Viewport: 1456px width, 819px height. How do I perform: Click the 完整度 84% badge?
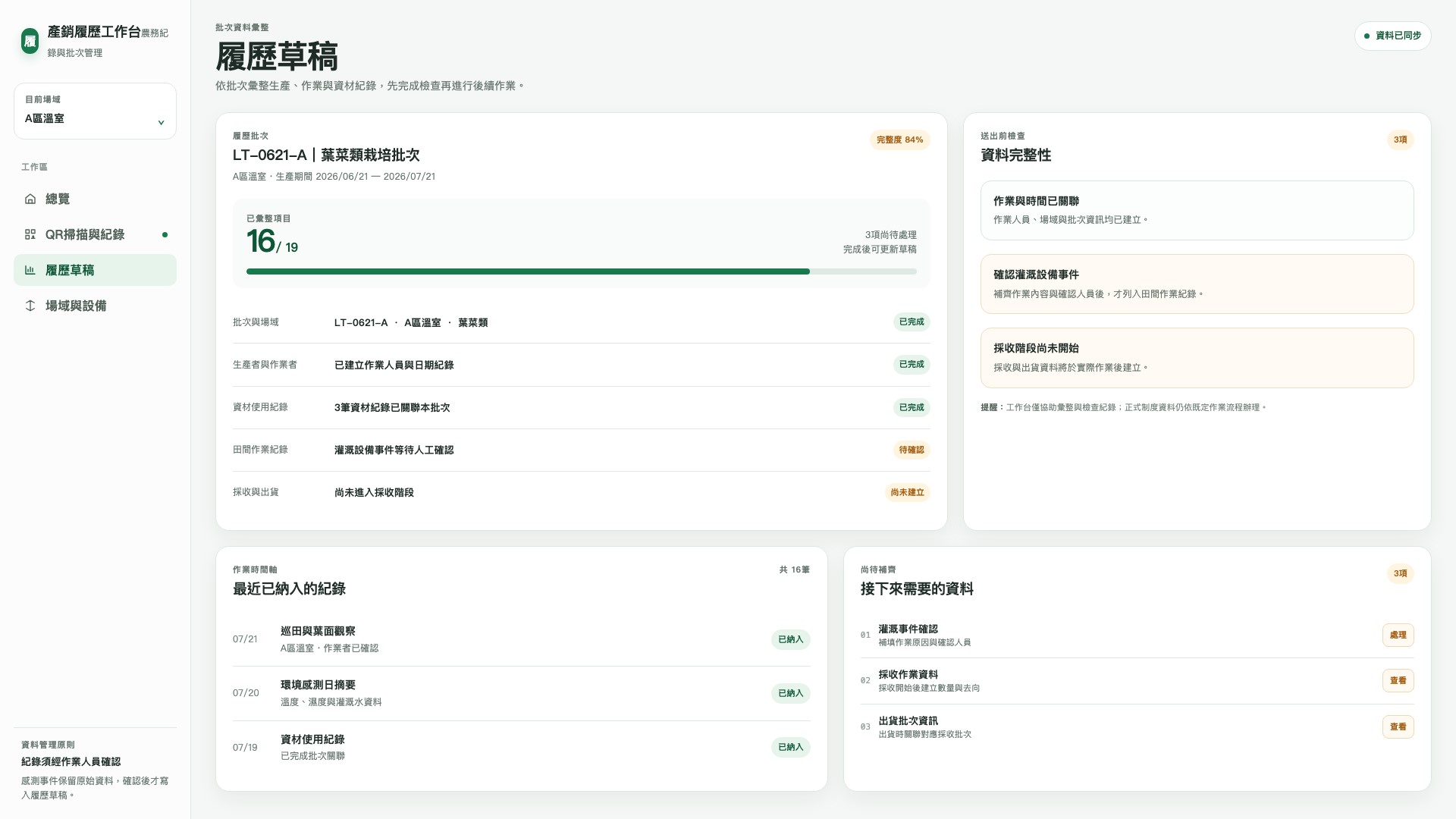tap(899, 140)
